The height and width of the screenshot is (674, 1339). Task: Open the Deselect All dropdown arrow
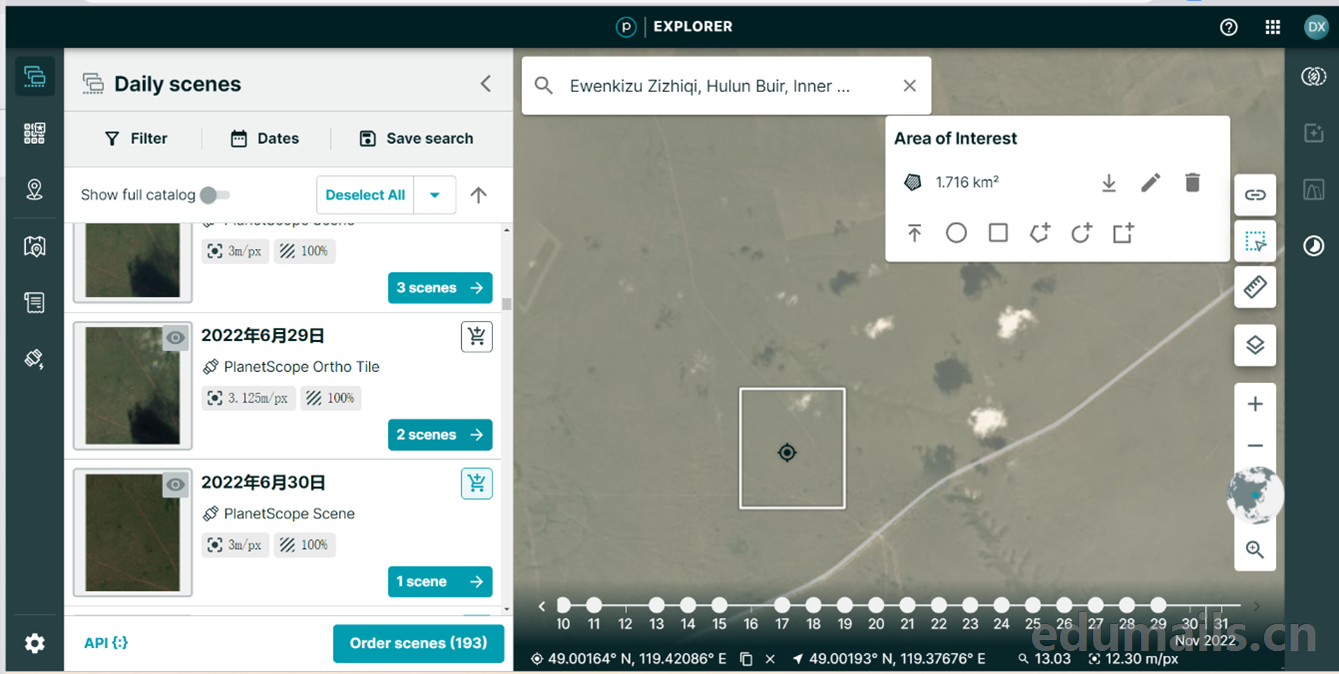(x=435, y=195)
